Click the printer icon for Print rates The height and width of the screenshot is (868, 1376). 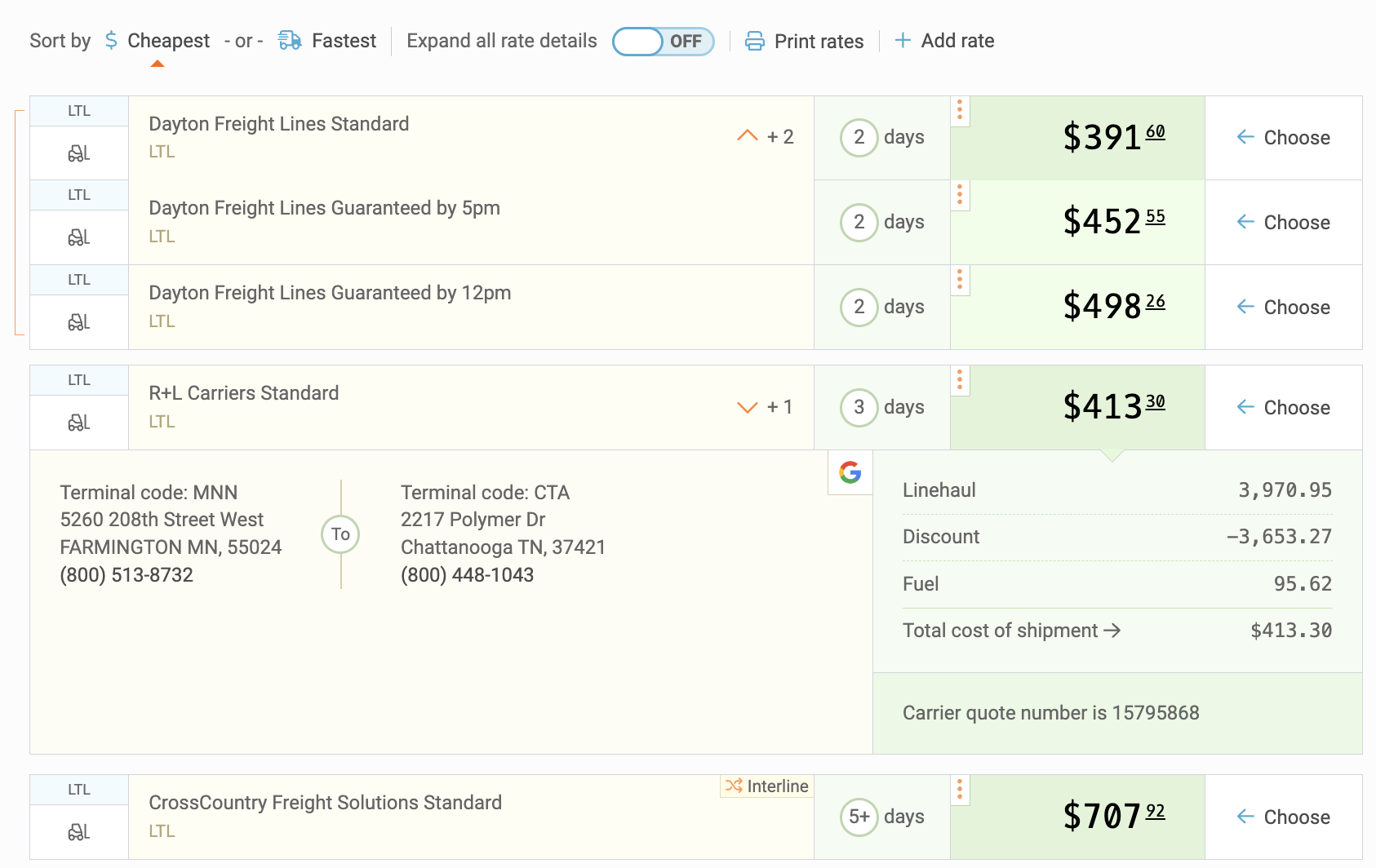(754, 40)
